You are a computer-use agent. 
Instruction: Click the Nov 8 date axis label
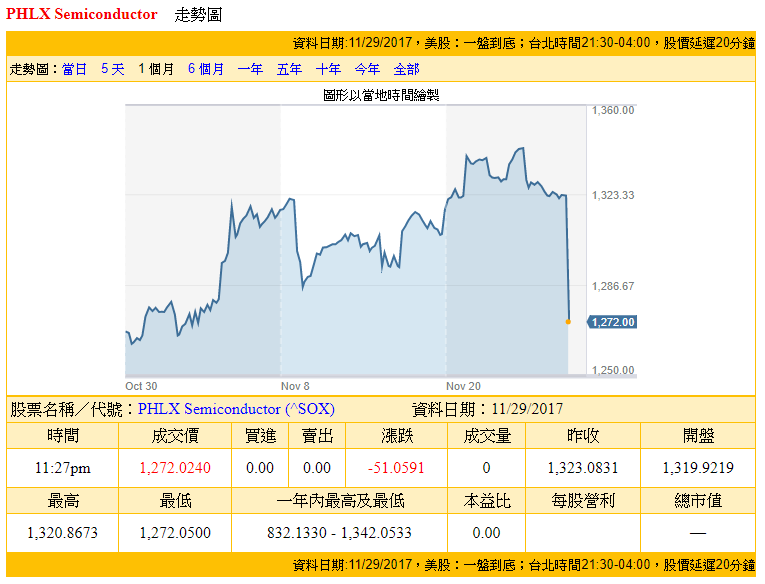coord(295,386)
